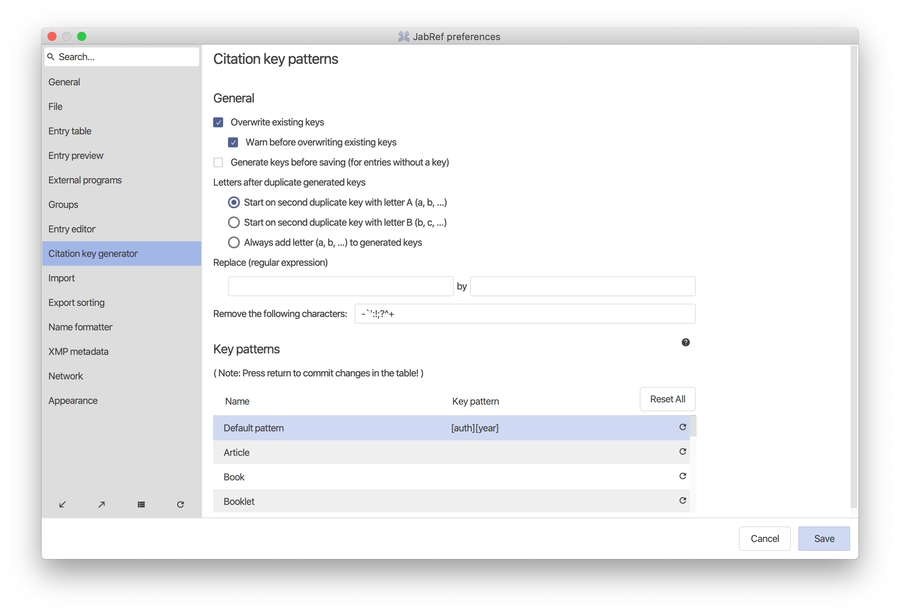Select Always add letter to generated keys

233,241
